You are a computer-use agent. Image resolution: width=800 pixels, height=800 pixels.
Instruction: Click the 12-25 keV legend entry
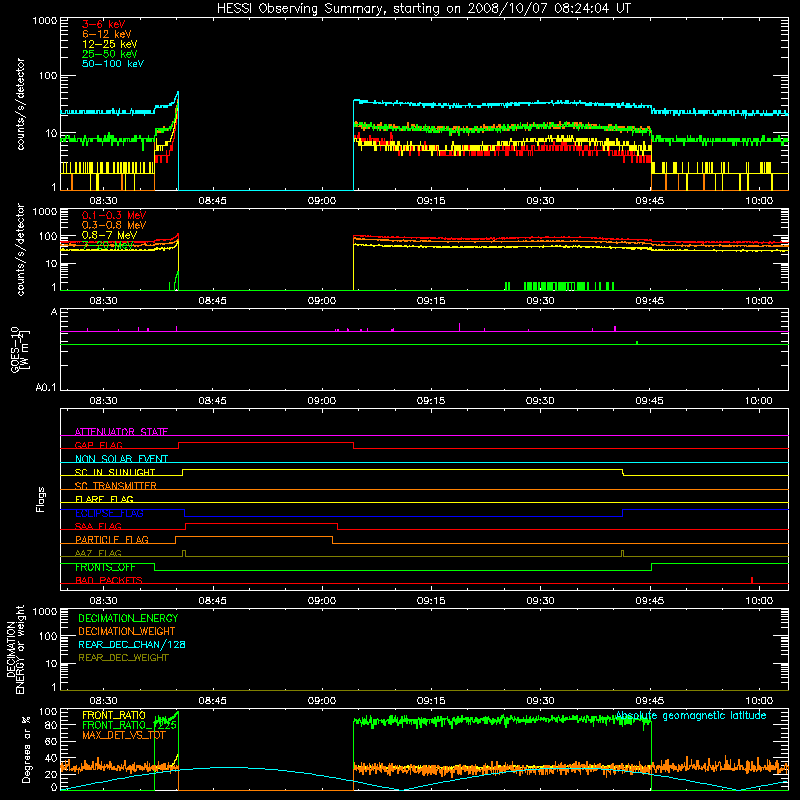click(109, 44)
